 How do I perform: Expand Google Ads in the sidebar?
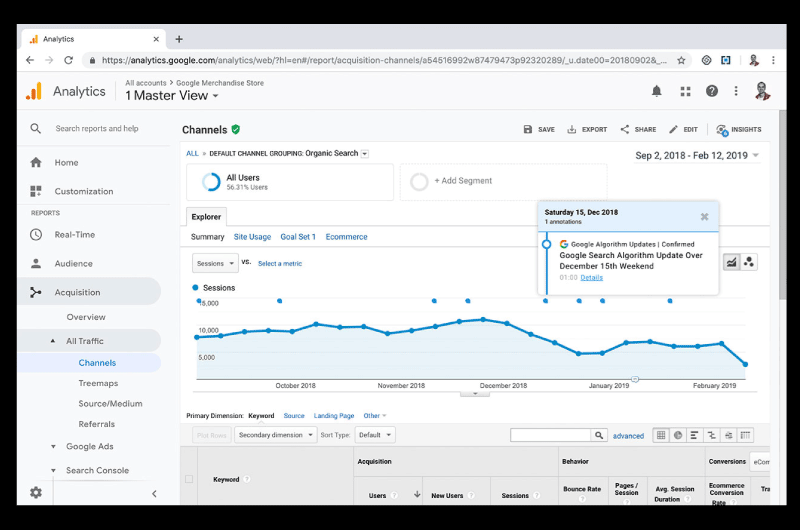pos(53,446)
